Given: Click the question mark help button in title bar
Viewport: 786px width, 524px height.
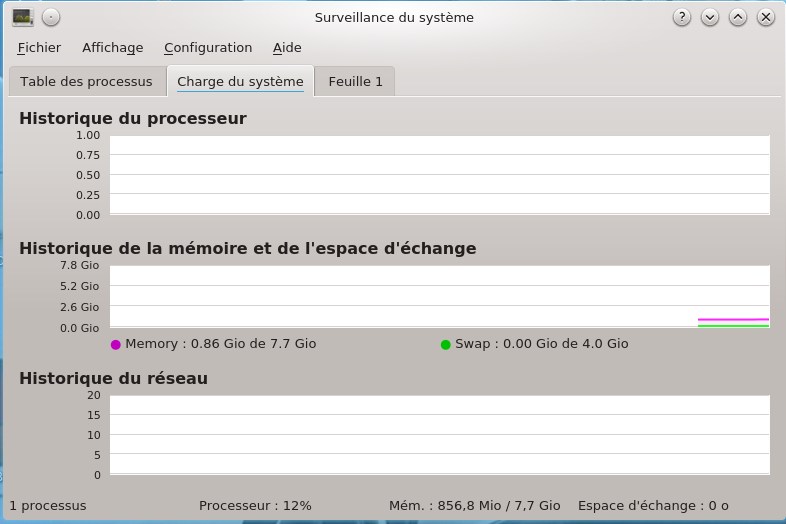Looking at the screenshot, I should click(x=682, y=17).
